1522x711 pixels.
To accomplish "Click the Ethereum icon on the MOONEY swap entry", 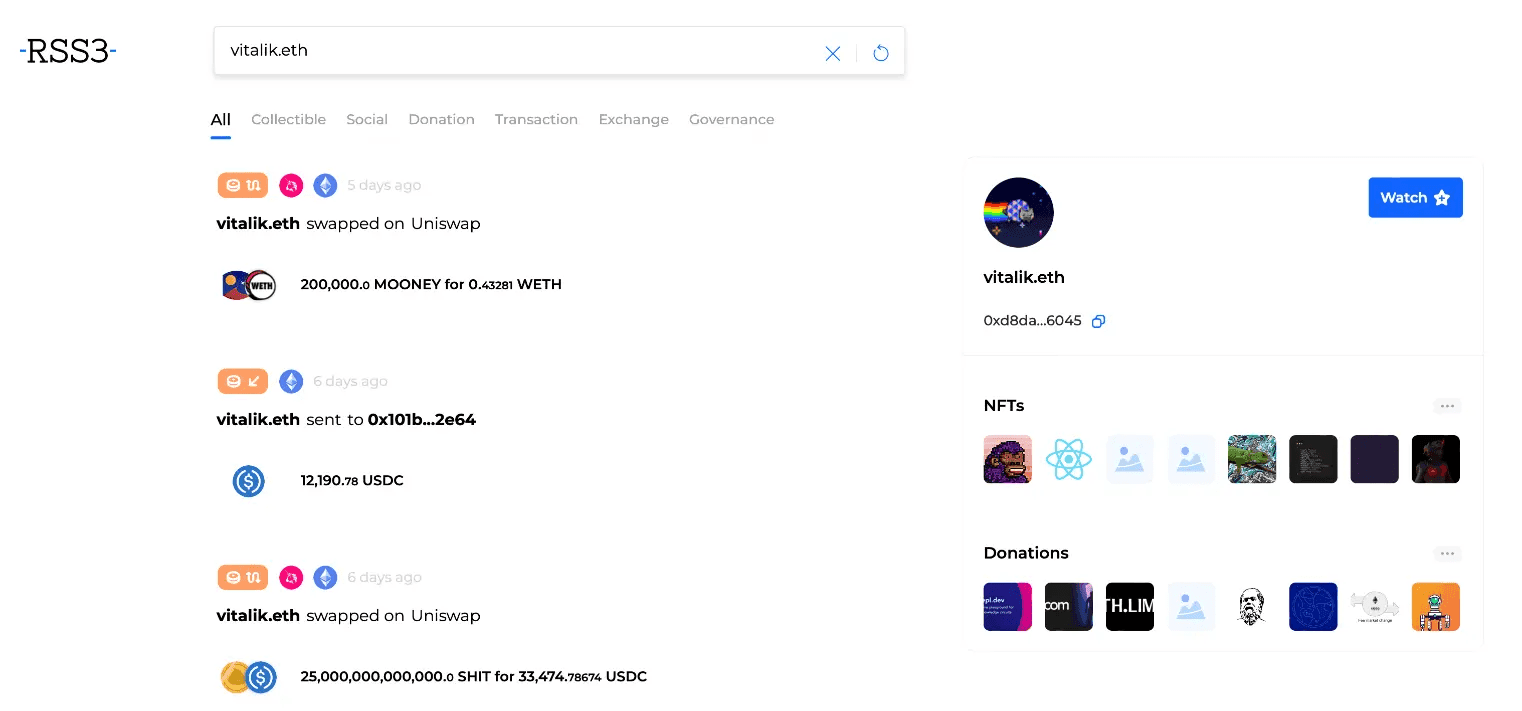I will (x=325, y=185).
